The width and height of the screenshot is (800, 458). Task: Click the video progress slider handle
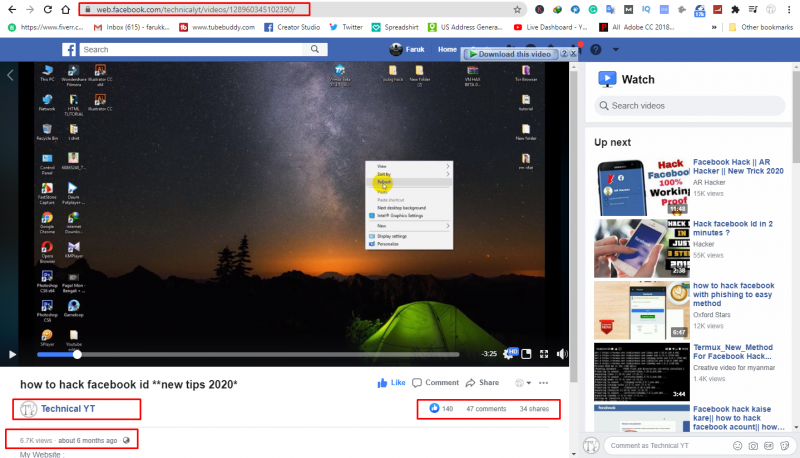(77, 354)
